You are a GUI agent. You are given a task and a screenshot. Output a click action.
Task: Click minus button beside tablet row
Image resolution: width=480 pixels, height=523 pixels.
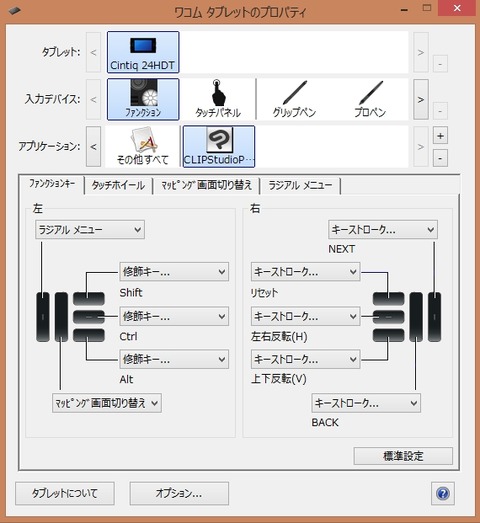coord(440,64)
